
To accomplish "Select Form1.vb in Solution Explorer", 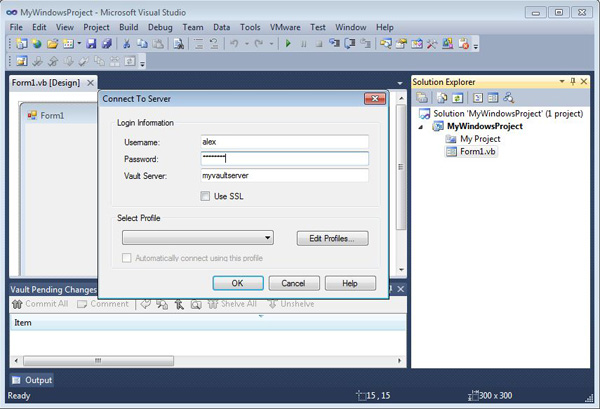I will (x=478, y=152).
